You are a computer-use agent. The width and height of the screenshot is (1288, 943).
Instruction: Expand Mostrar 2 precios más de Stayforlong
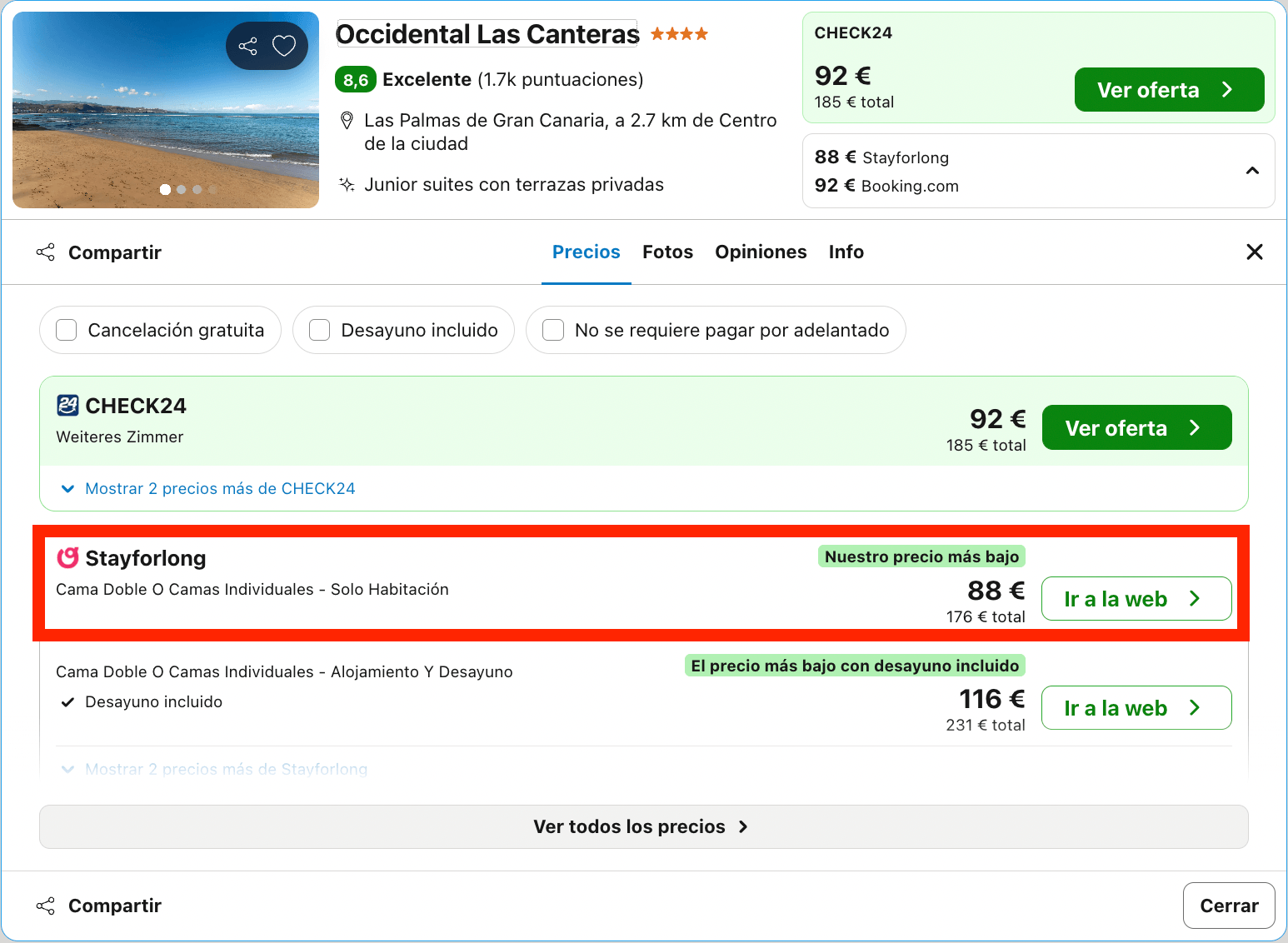(x=214, y=769)
